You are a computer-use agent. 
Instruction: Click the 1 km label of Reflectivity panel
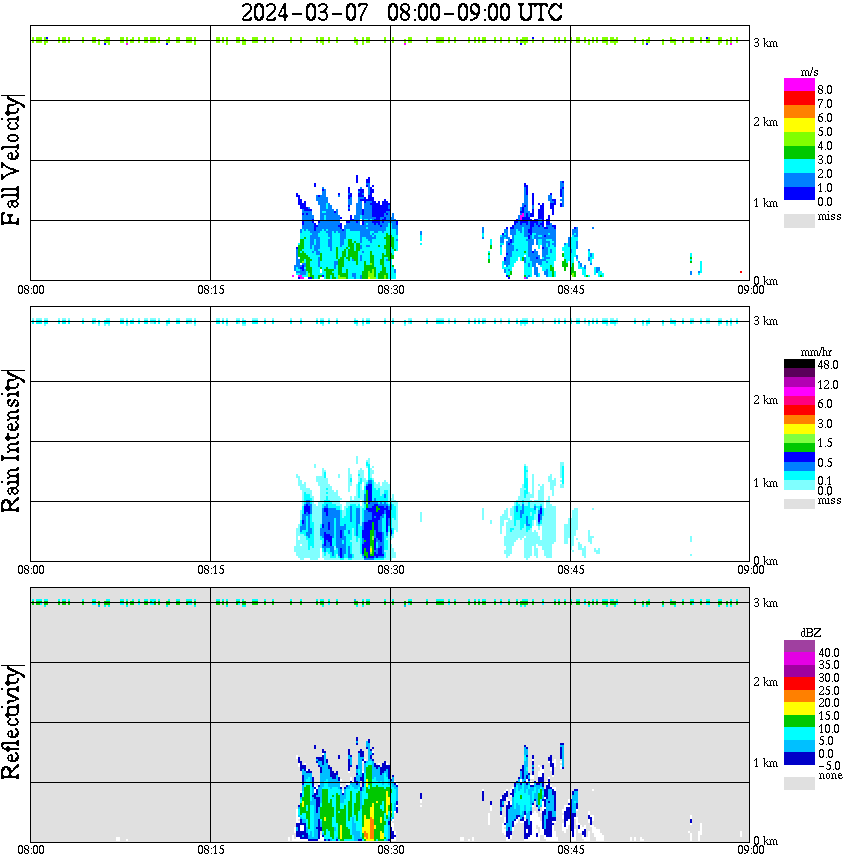[765, 763]
